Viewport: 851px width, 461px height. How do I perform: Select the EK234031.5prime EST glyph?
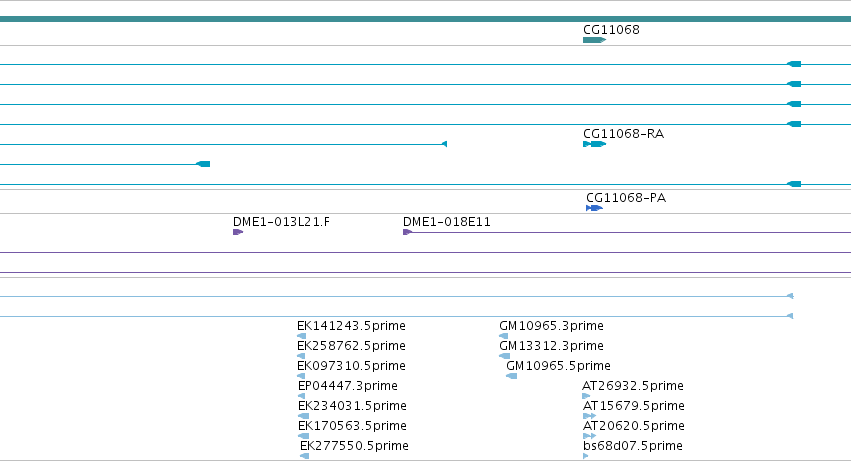pos(303,416)
